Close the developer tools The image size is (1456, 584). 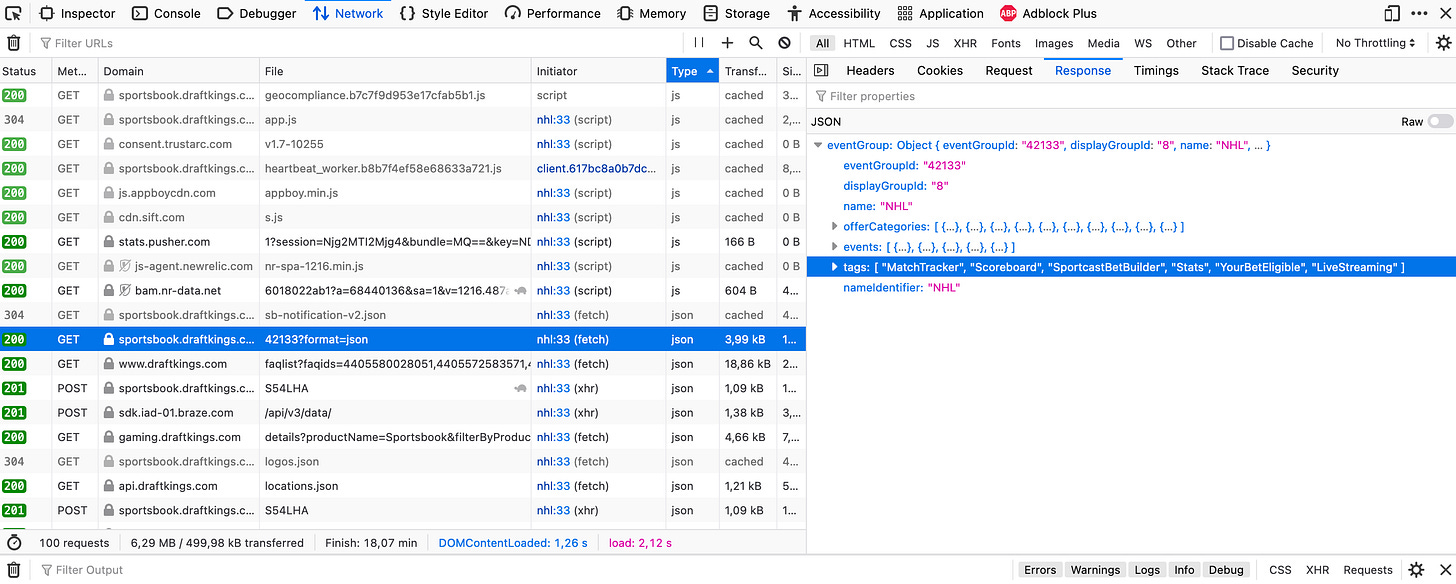[x=1444, y=13]
